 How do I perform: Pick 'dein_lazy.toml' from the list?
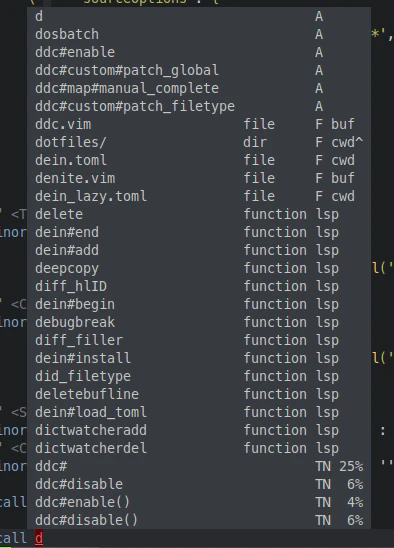pyautogui.click(x=199, y=196)
